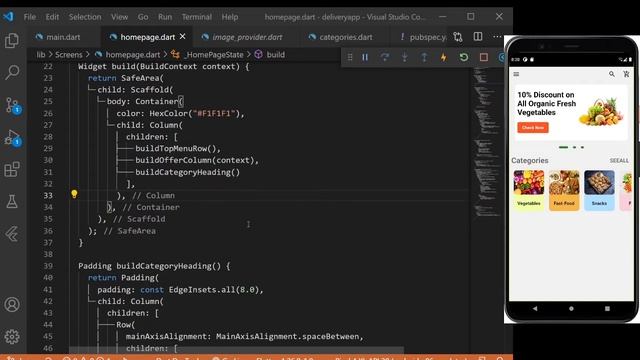Split the editor to the right

[x=478, y=37]
